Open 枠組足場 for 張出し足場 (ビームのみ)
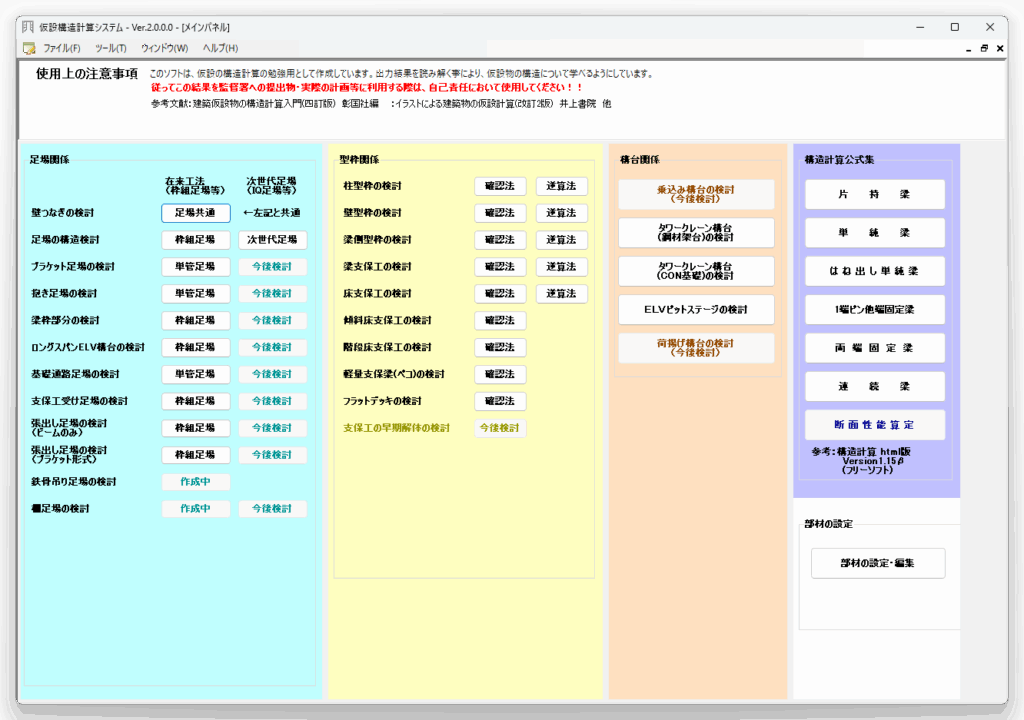The image size is (1024, 720). (x=196, y=428)
